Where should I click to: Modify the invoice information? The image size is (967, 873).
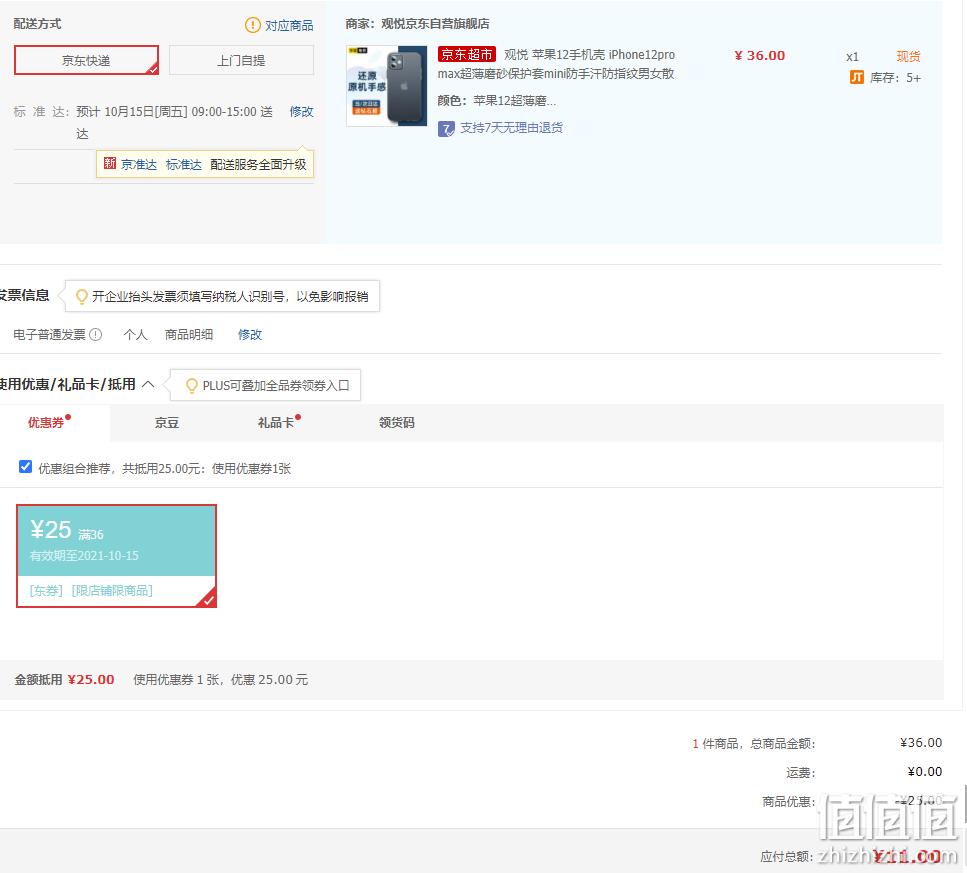[x=250, y=334]
